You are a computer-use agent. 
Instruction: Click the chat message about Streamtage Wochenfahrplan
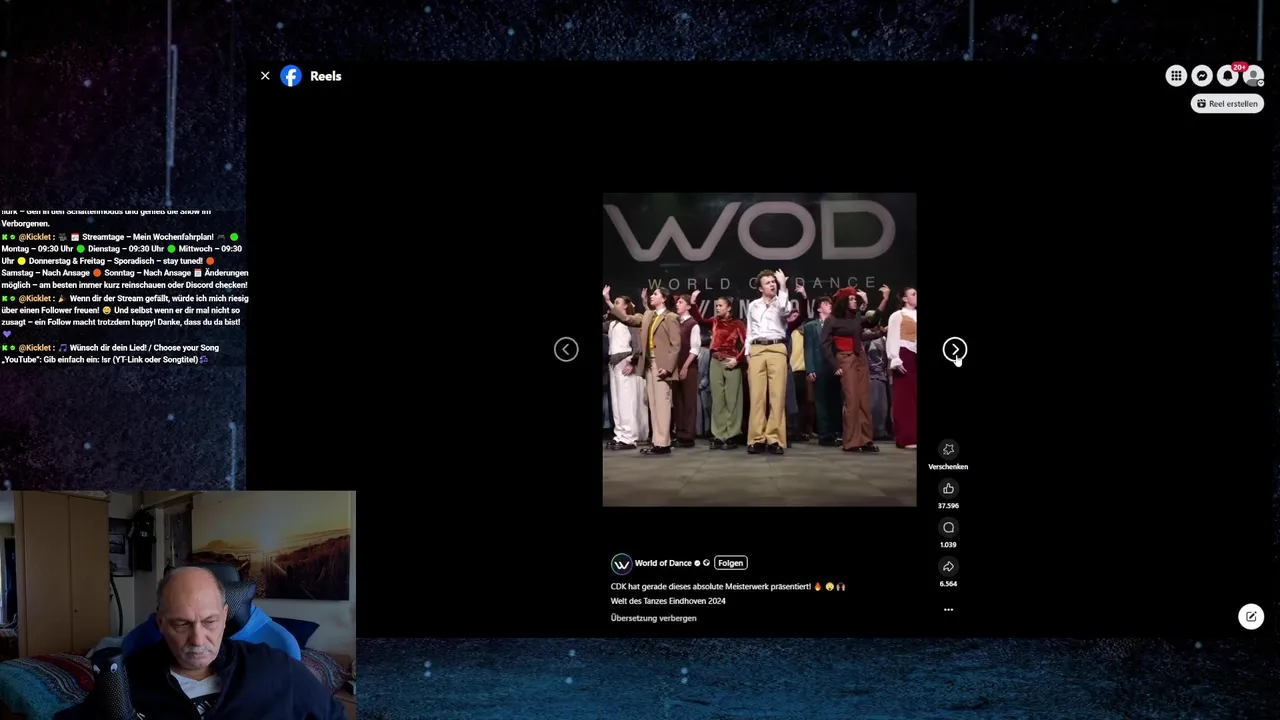click(124, 261)
